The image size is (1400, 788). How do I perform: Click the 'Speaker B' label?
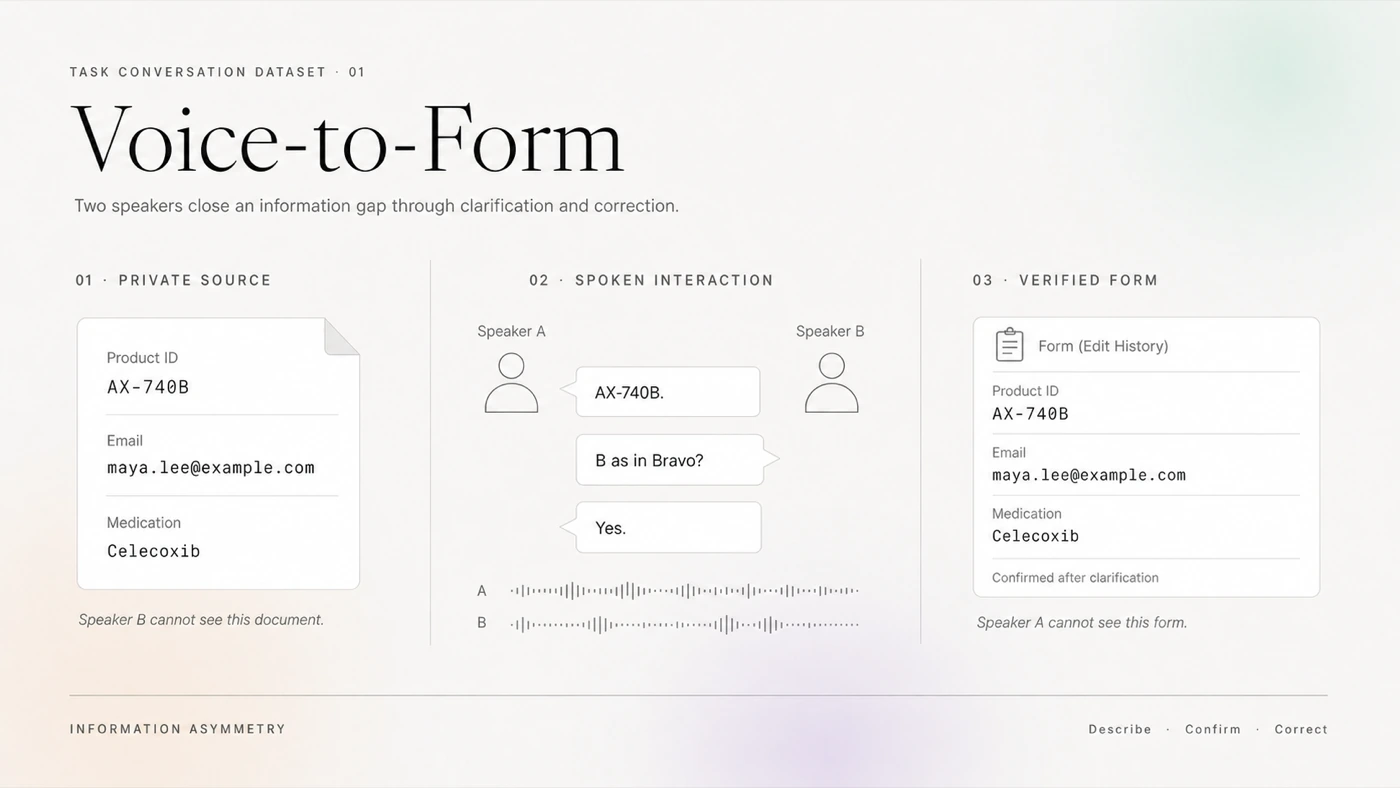tap(830, 331)
